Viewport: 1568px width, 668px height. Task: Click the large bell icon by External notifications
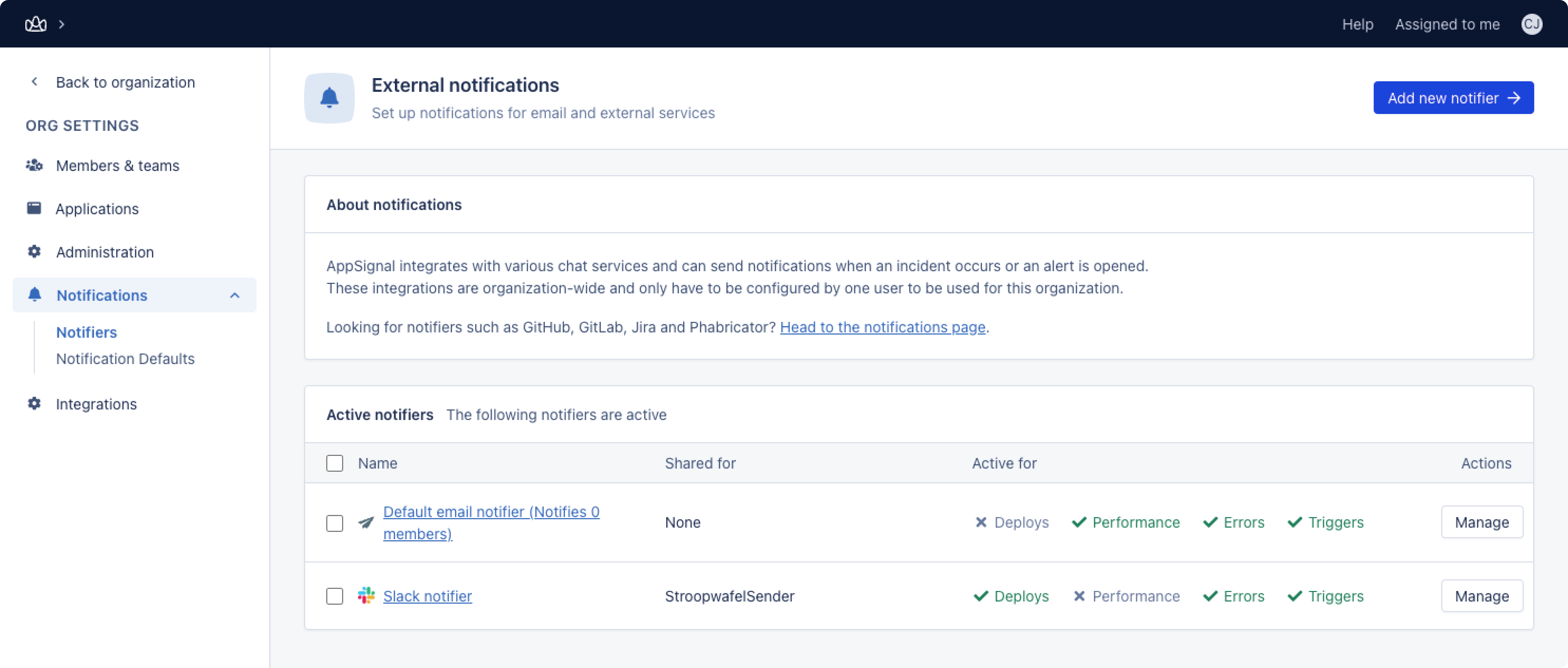point(329,98)
